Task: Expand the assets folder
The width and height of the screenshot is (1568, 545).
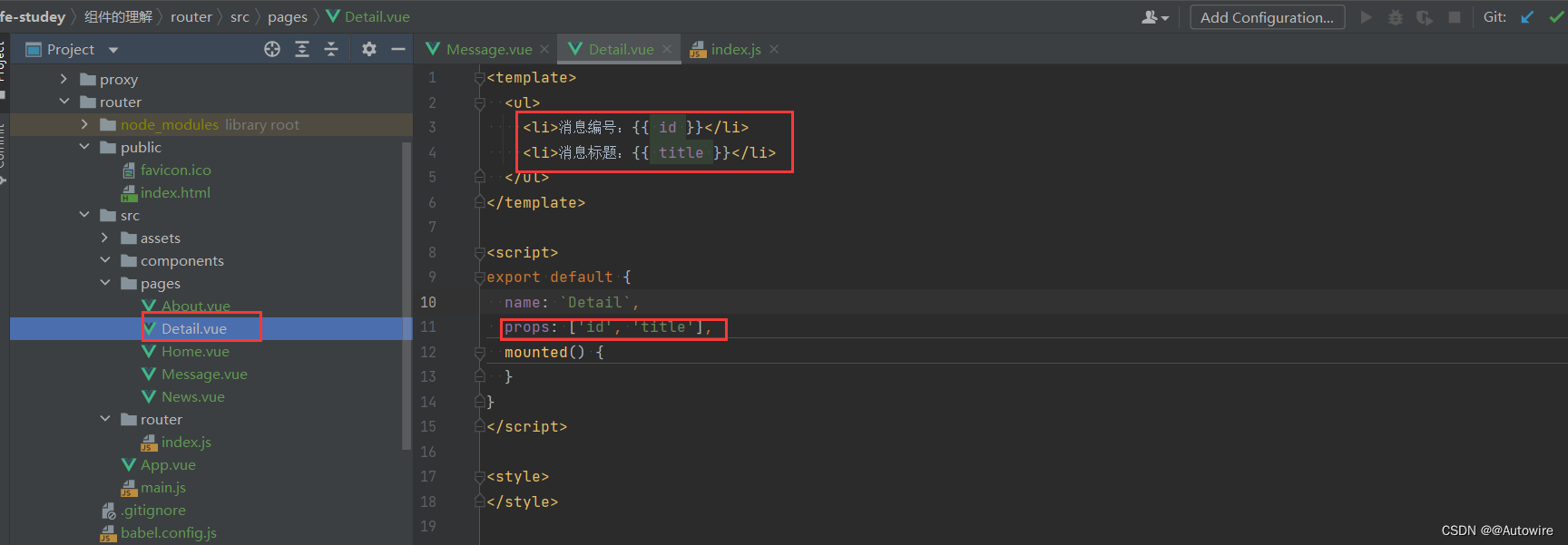Action: (x=105, y=238)
